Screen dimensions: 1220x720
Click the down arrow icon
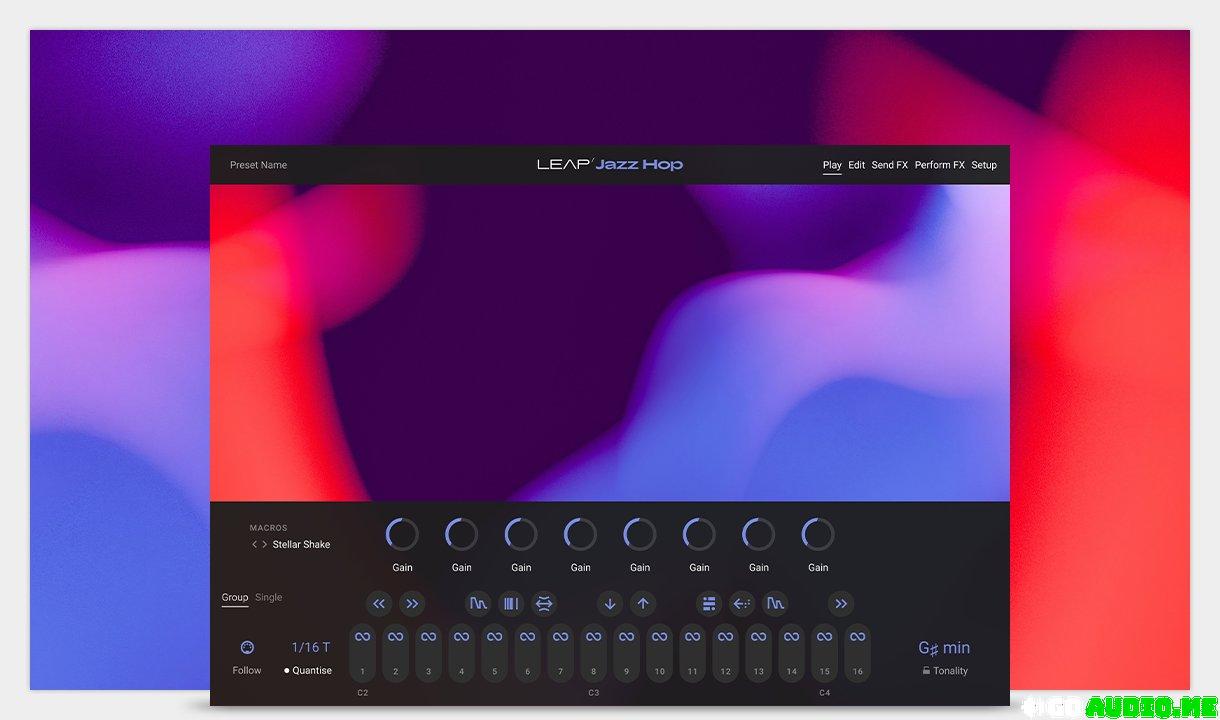pos(610,603)
